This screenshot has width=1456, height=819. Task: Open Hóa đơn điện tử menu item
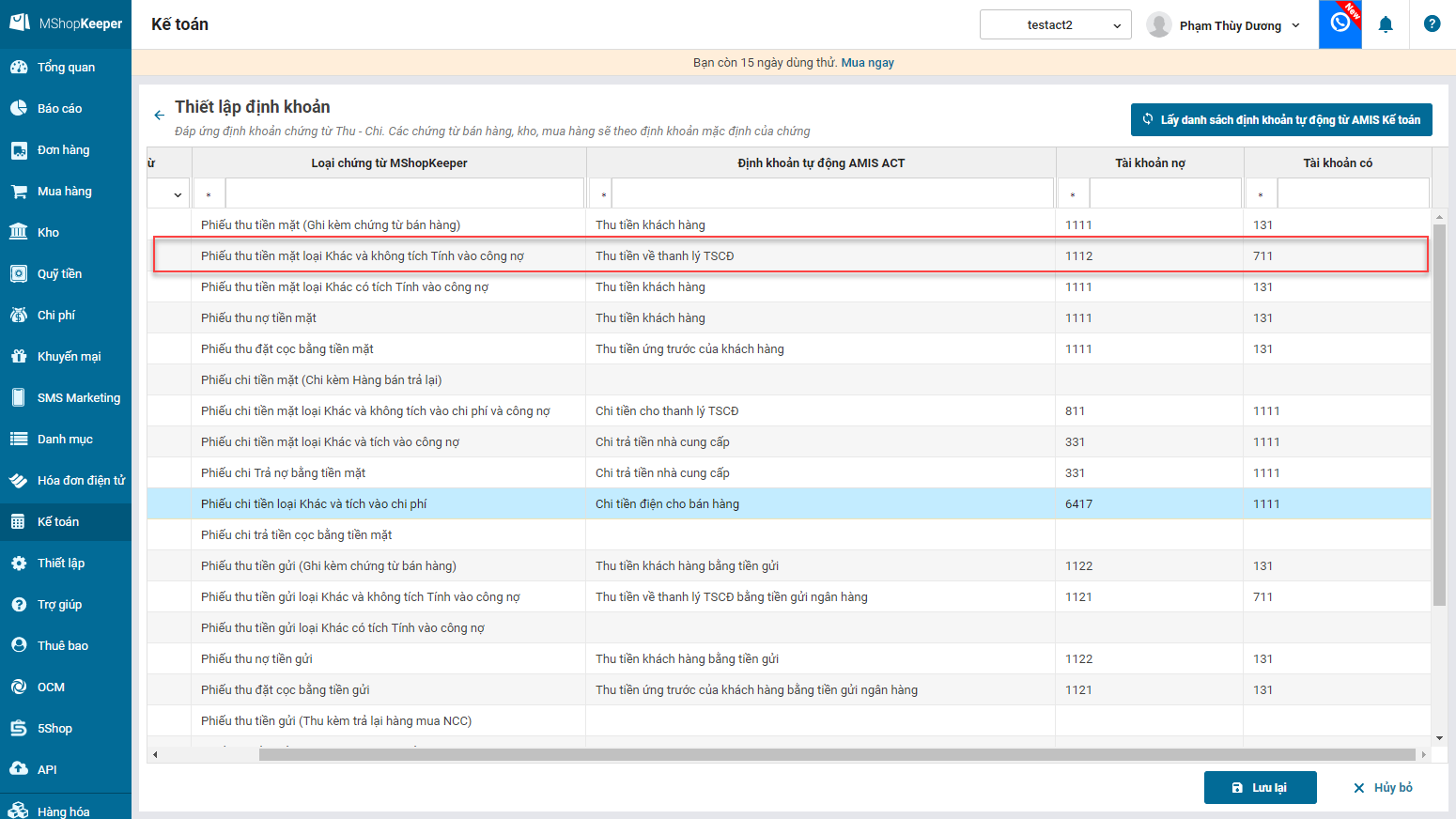tap(81, 480)
